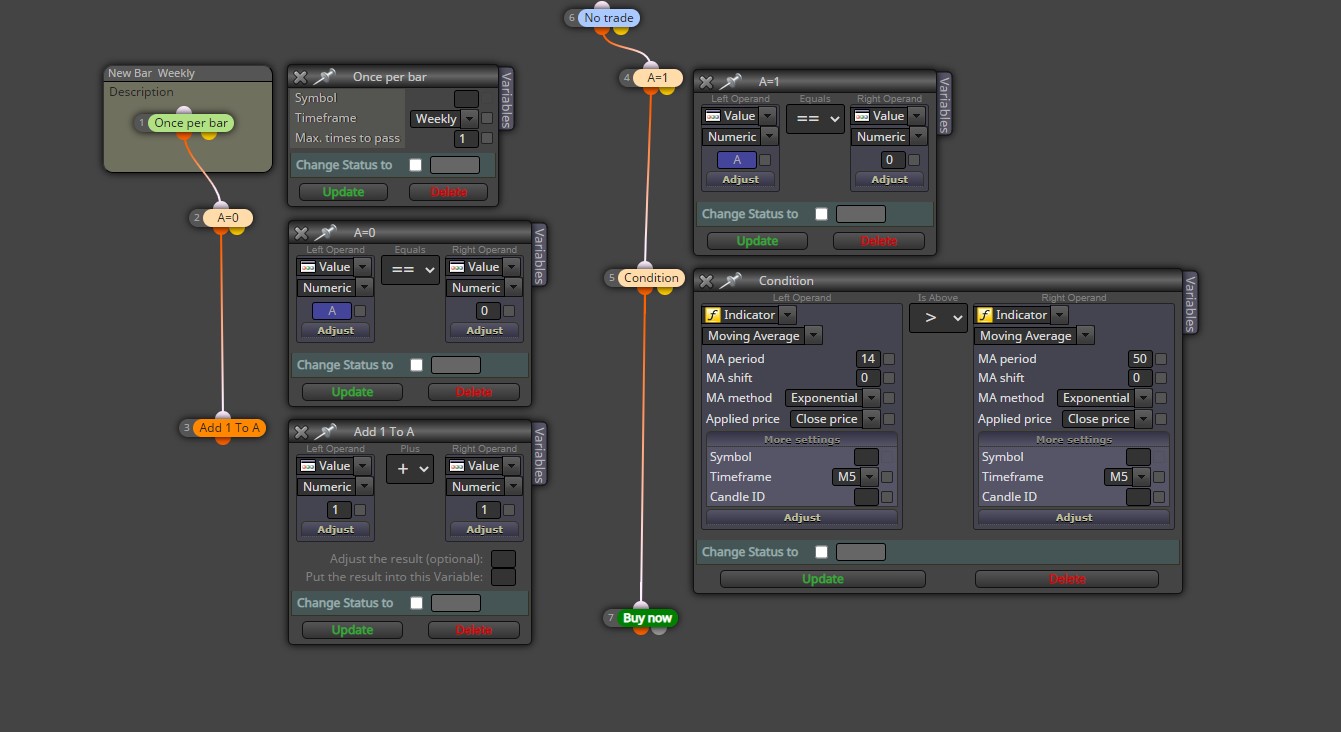Pick Change Status color in Condition panel
Screen dimensions: 1341x732
pyautogui.click(x=861, y=552)
